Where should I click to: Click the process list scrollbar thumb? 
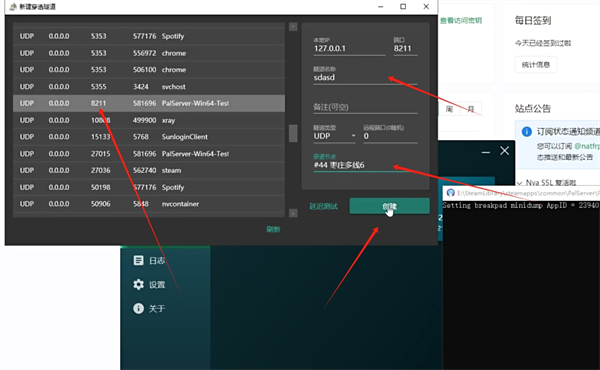293,133
